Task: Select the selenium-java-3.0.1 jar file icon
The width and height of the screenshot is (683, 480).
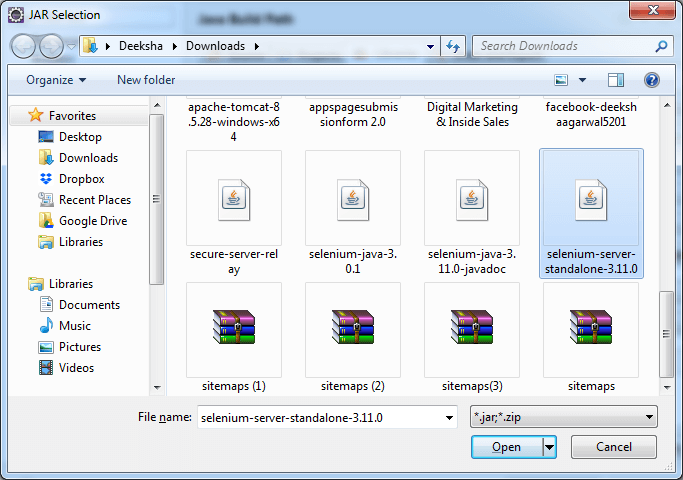Action: (x=353, y=199)
